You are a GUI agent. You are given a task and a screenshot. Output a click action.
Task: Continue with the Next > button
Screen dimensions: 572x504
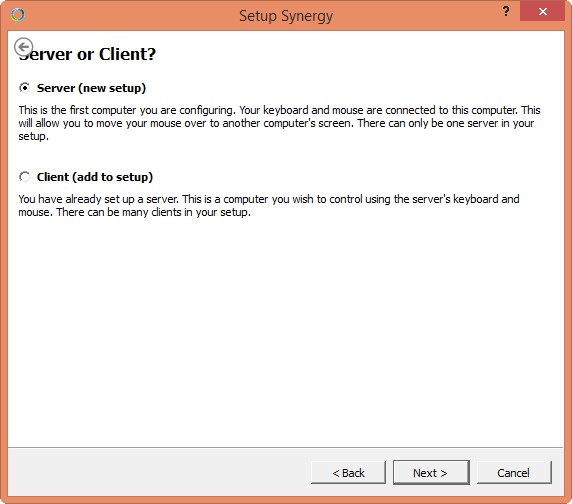[x=431, y=473]
